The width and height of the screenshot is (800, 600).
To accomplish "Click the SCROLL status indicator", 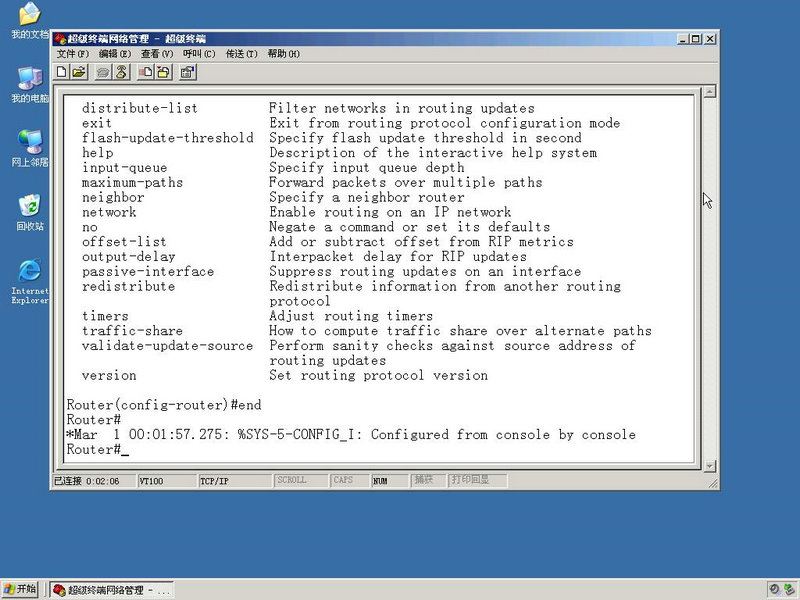I will pyautogui.click(x=300, y=480).
